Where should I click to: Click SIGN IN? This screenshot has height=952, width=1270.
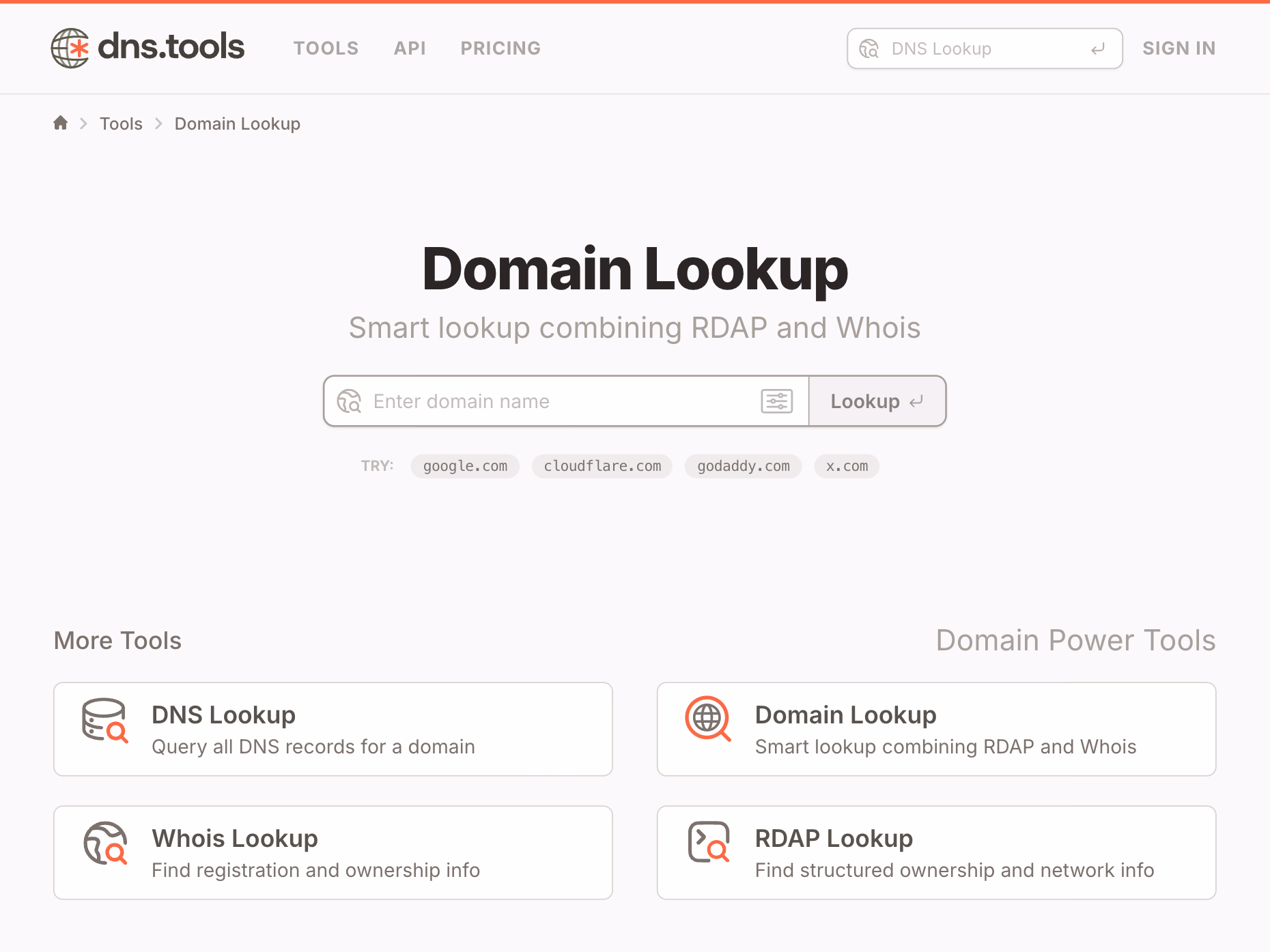1179,48
